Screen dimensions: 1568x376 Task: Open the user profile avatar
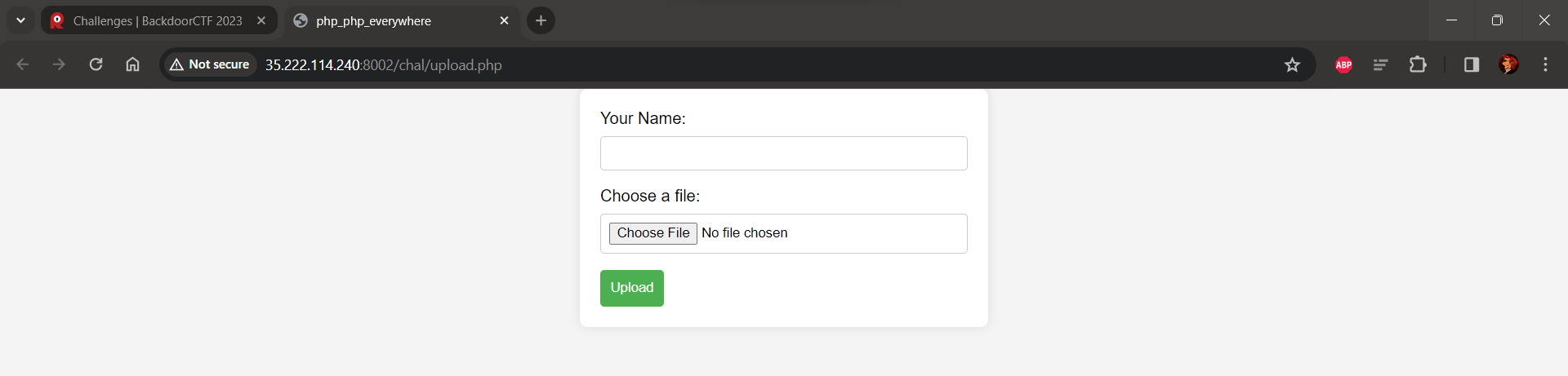click(1508, 64)
